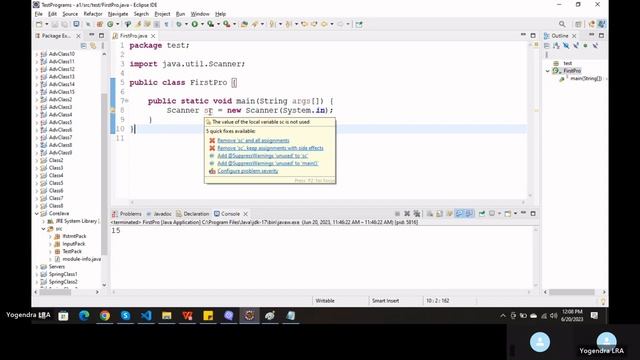This screenshot has width=640, height=360.
Task: Click the New file toolbar icon
Action: coord(39,24)
